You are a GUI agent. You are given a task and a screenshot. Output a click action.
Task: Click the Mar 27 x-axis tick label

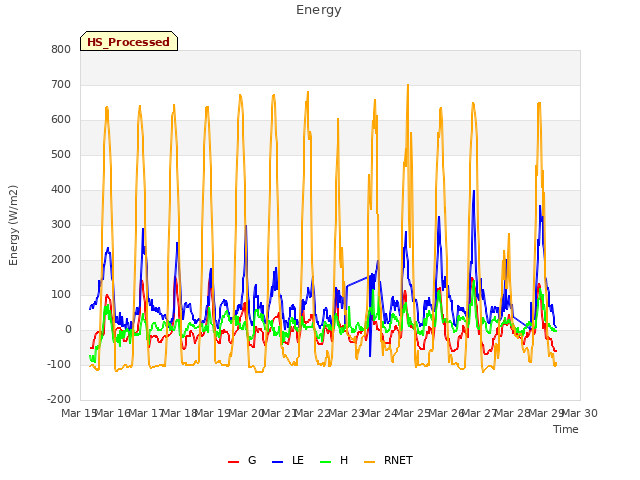coord(480,413)
